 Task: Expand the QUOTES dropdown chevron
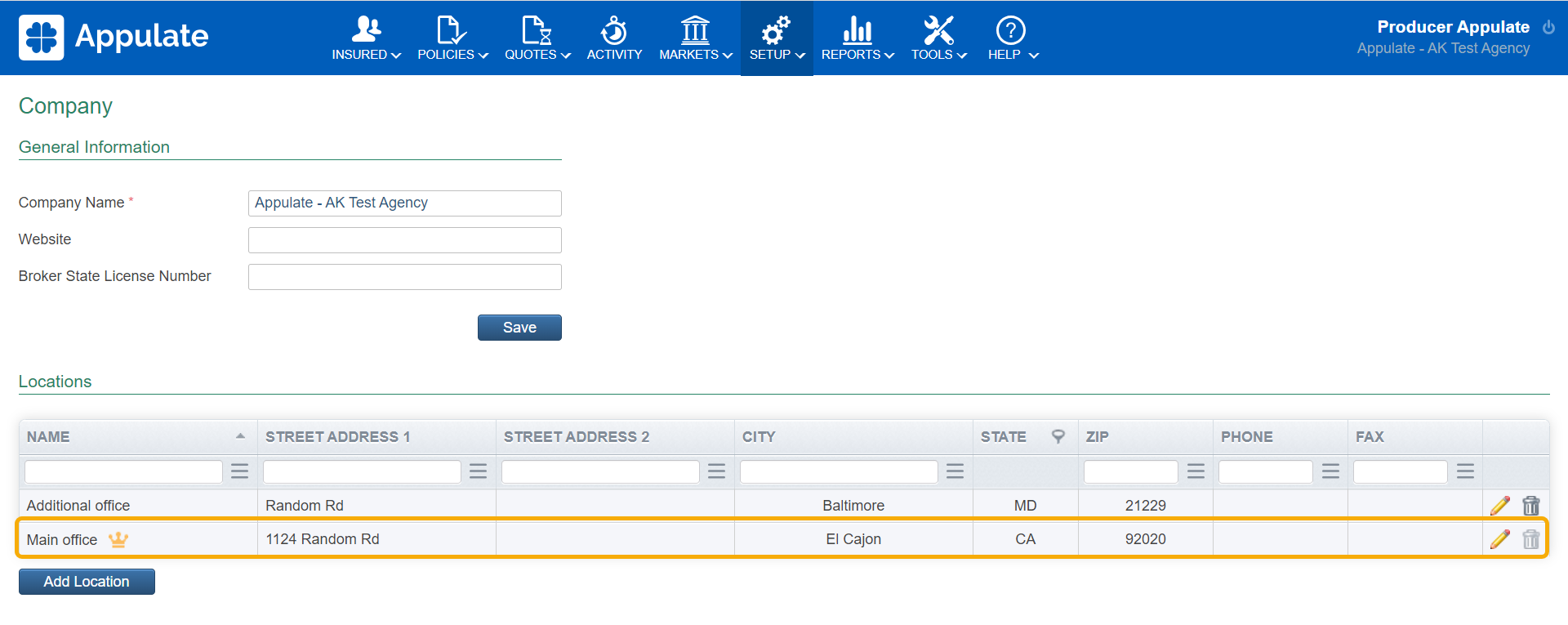565,56
